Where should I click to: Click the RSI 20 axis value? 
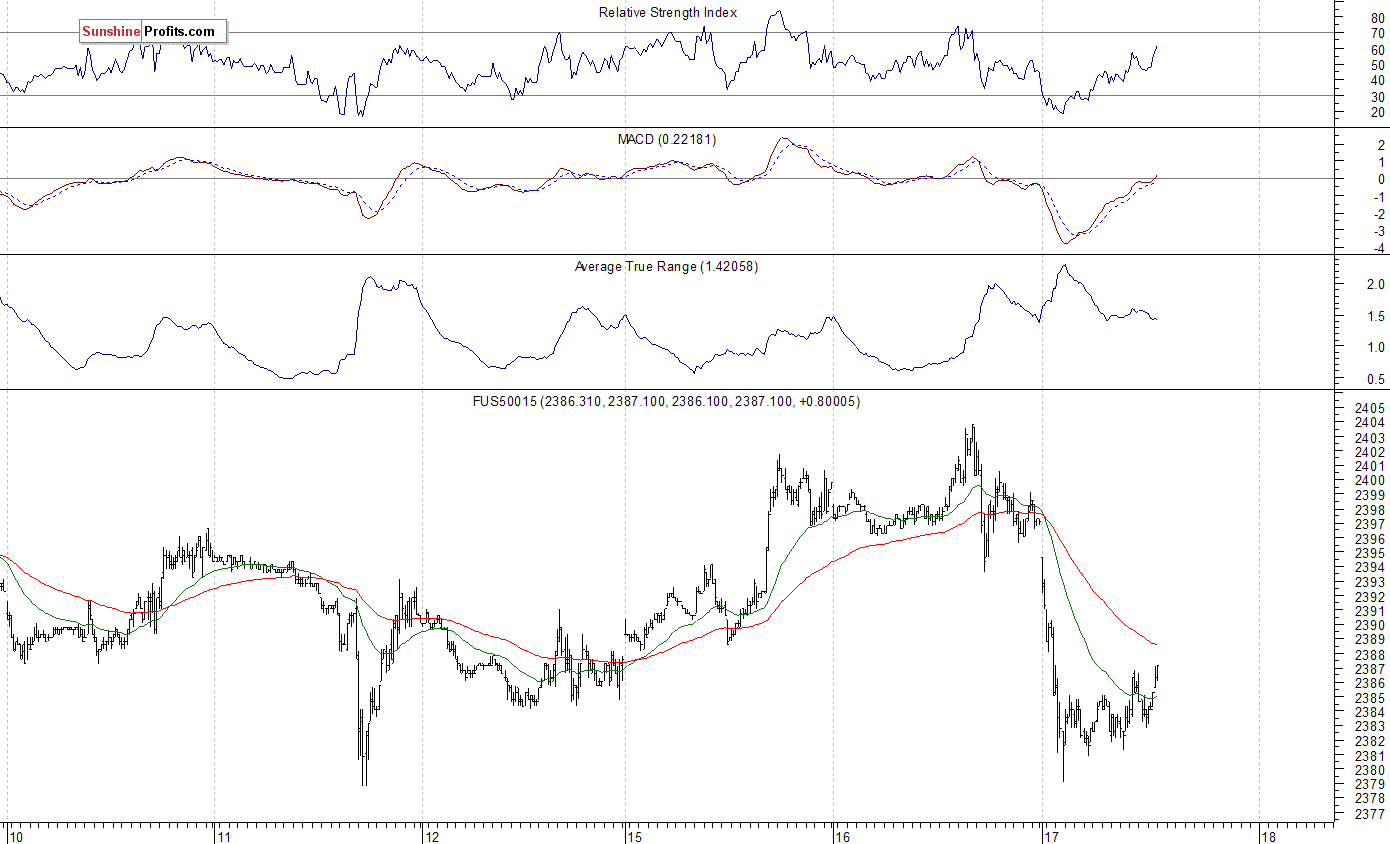point(1377,113)
